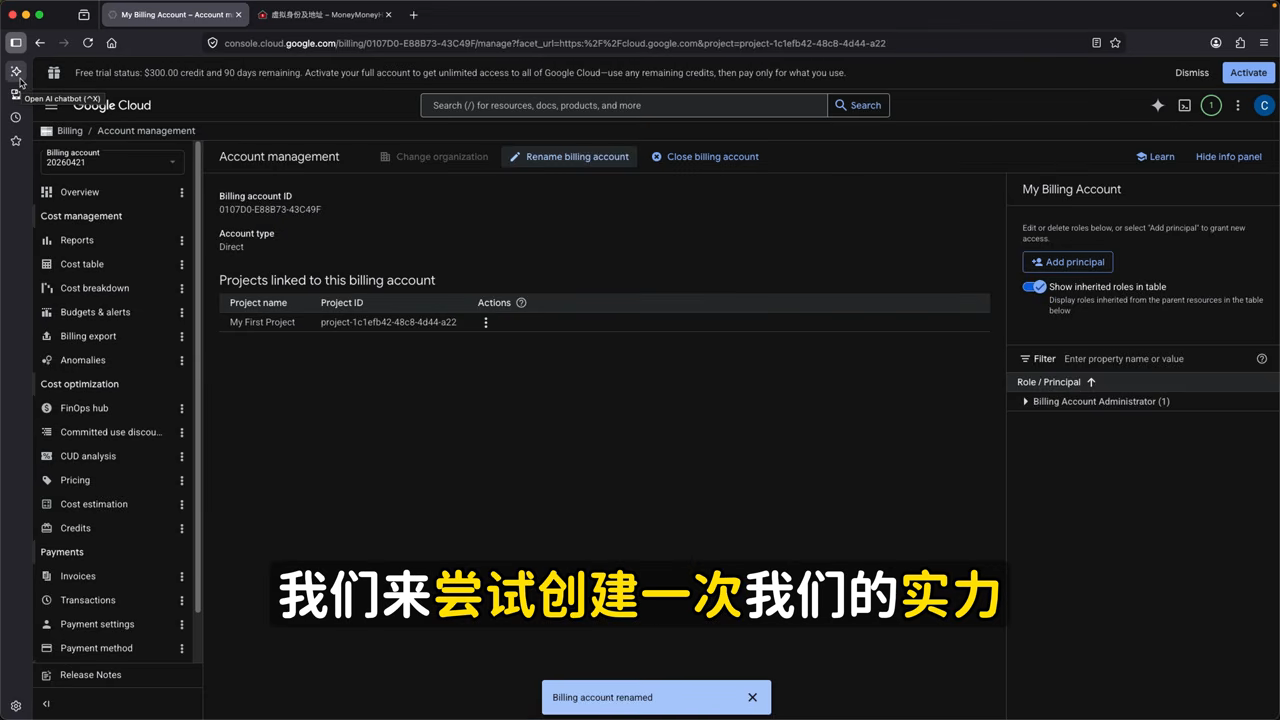The height and width of the screenshot is (720, 1280).
Task: Click the Filter help question icon
Action: (1262, 359)
